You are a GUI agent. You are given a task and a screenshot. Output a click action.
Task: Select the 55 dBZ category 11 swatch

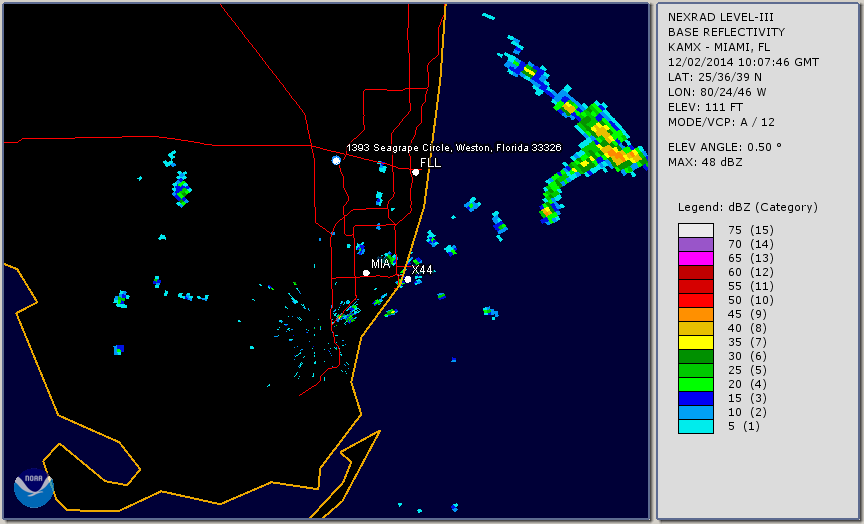[696, 287]
